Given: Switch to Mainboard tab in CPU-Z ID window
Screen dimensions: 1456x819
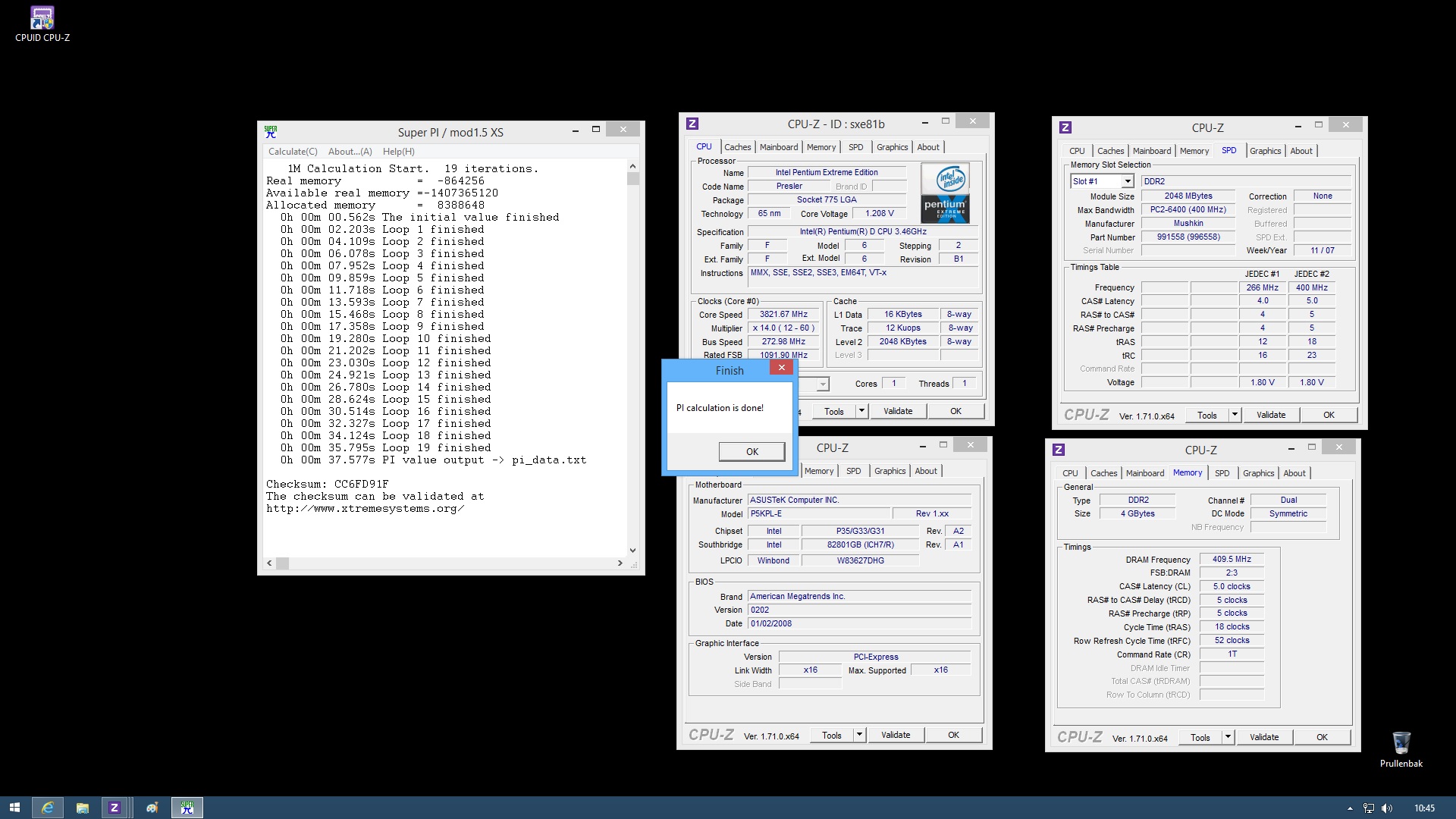Looking at the screenshot, I should [779, 147].
